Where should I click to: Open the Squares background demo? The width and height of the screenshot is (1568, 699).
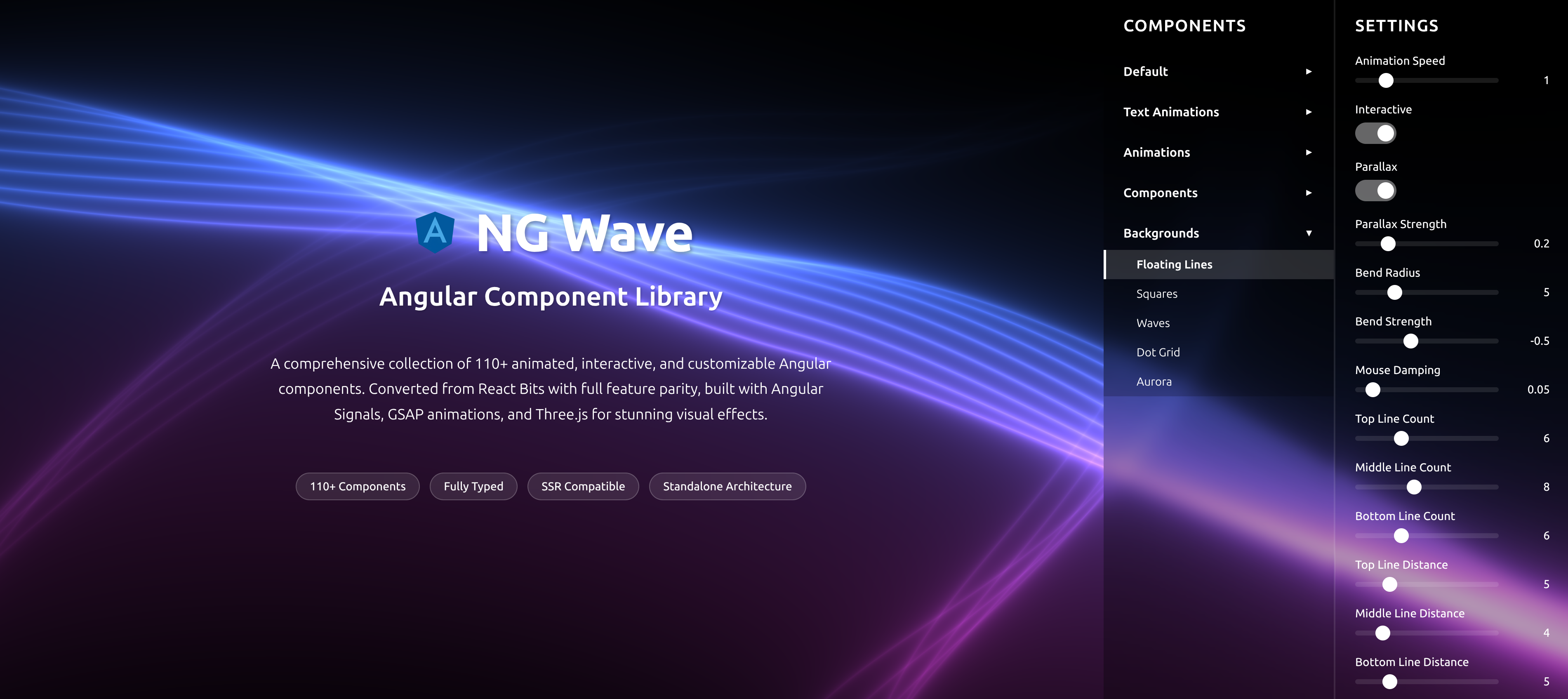[x=1157, y=294]
